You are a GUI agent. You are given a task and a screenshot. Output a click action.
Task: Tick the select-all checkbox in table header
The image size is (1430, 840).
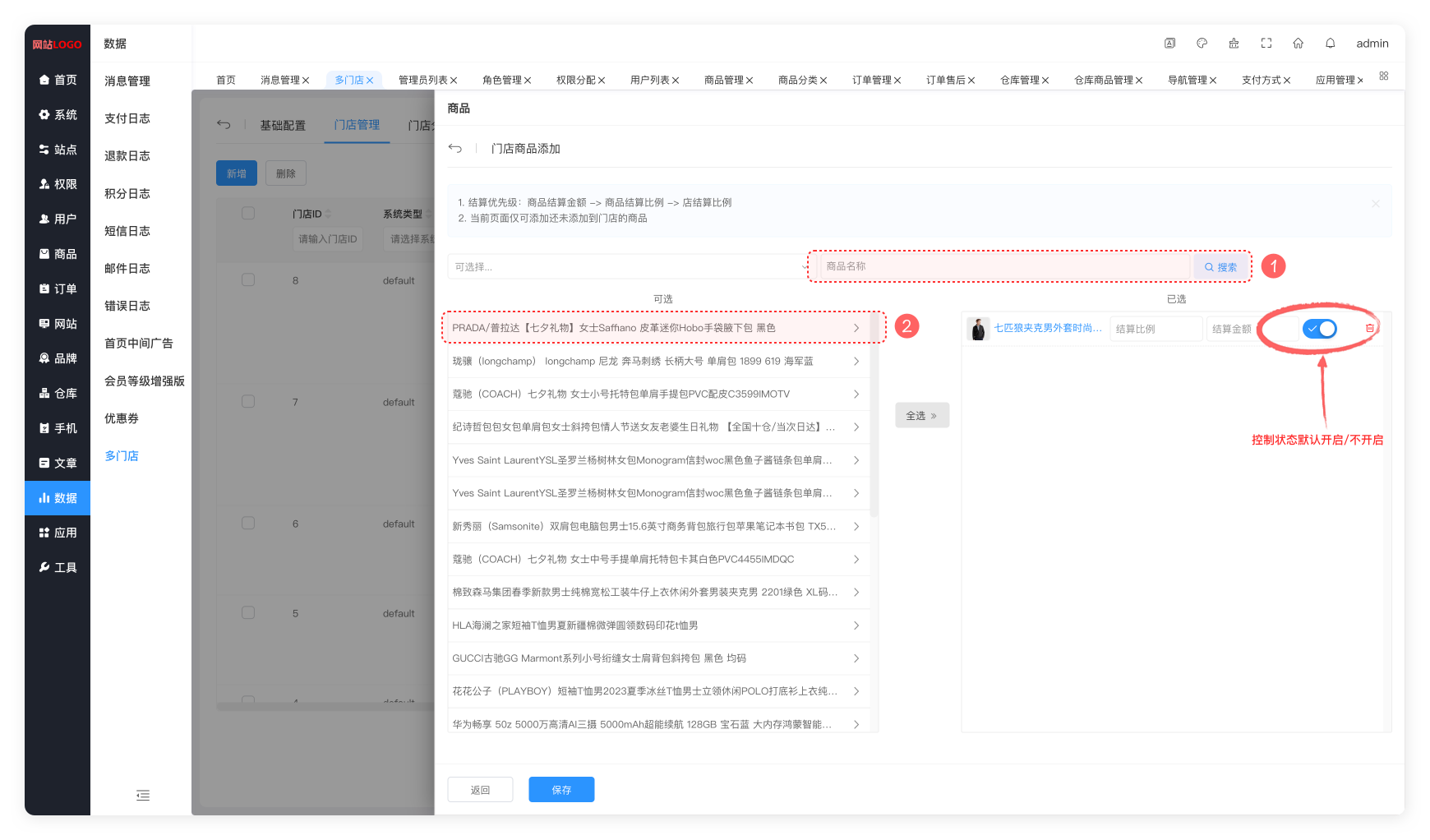click(248, 214)
